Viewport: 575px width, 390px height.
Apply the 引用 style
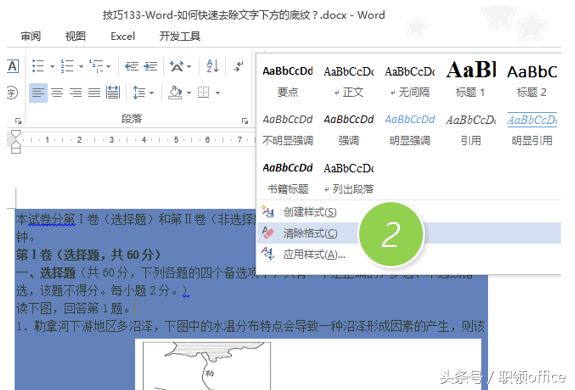click(471, 129)
